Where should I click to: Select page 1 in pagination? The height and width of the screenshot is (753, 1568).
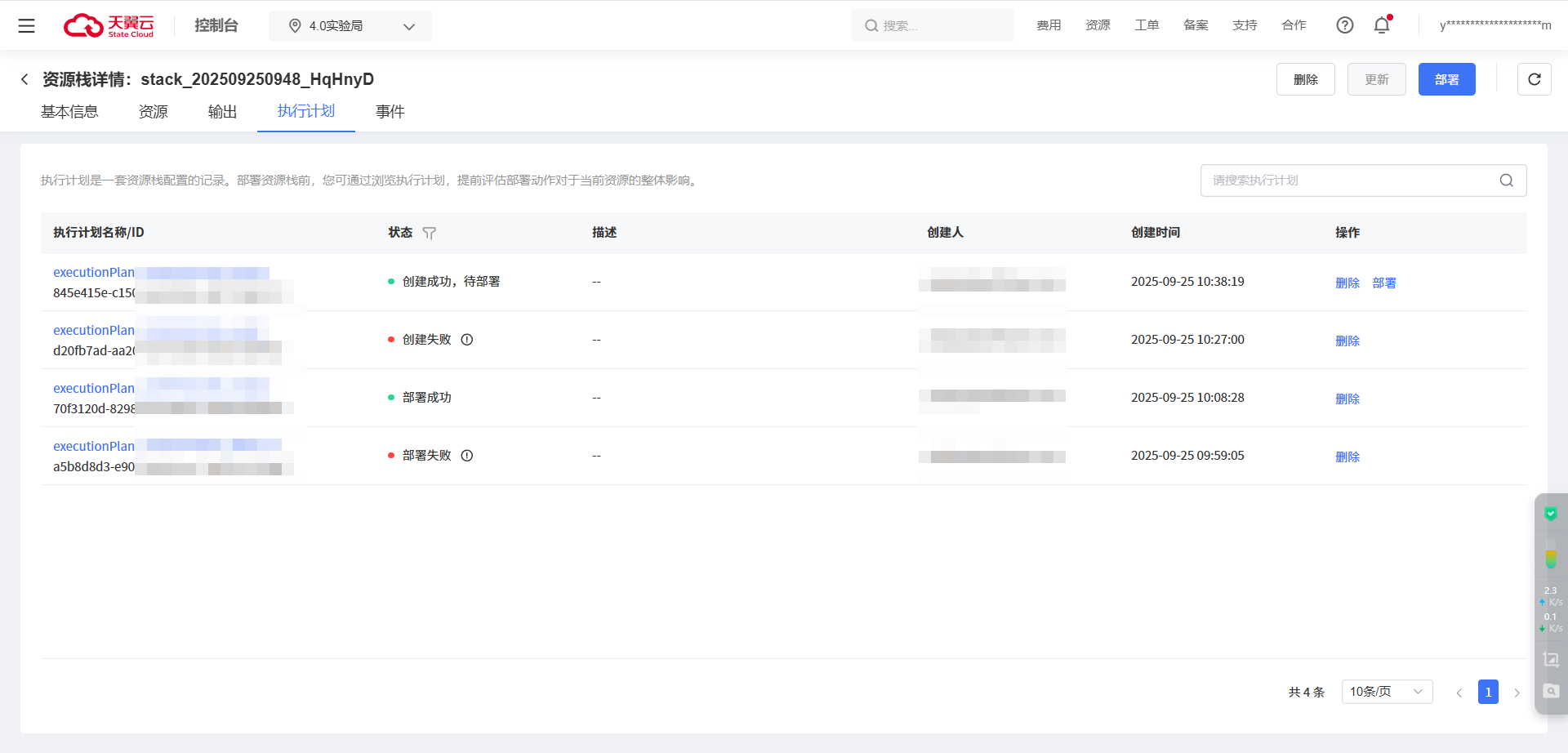point(1488,692)
